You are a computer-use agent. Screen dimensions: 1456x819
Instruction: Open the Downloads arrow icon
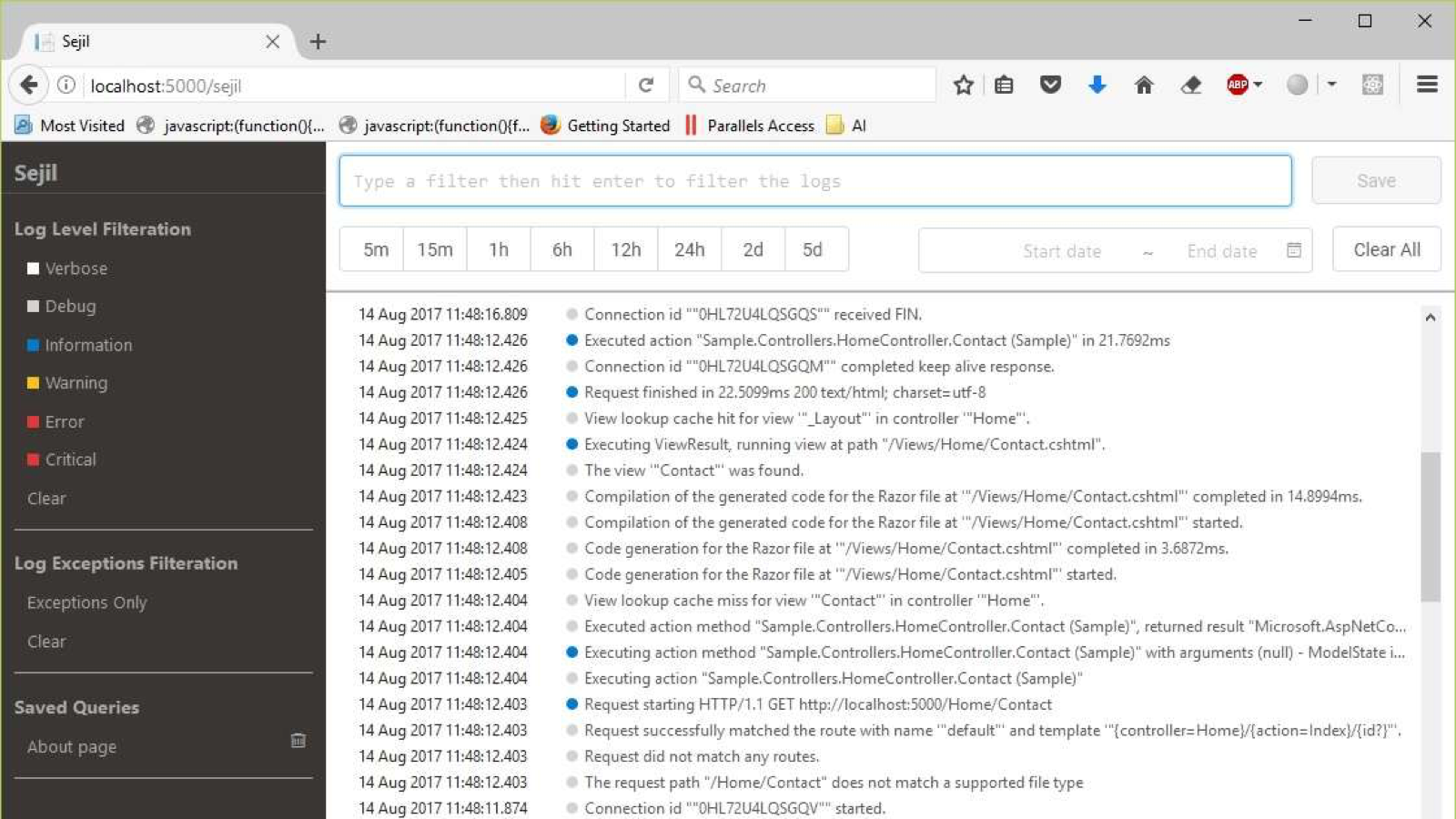pyautogui.click(x=1097, y=84)
